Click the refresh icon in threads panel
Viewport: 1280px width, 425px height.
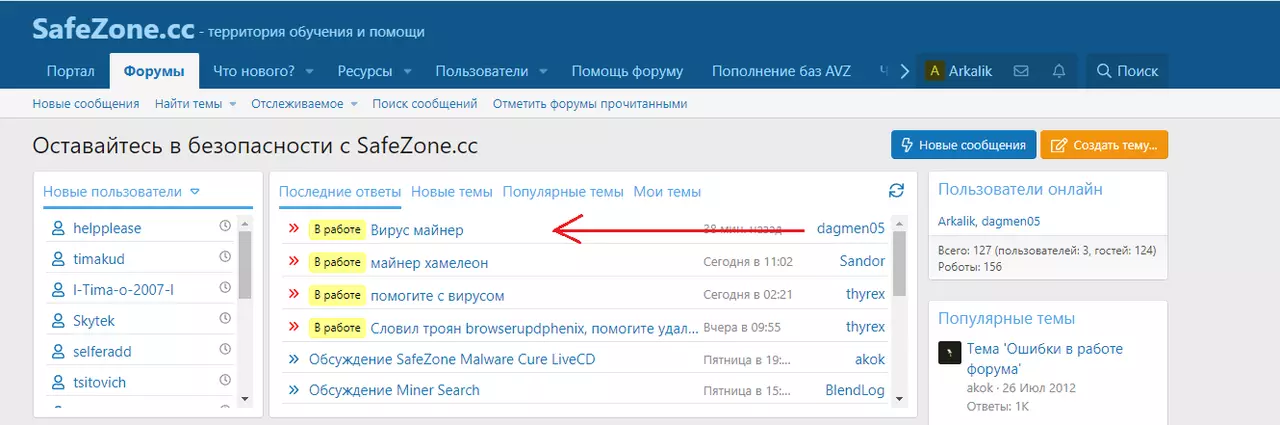click(896, 191)
